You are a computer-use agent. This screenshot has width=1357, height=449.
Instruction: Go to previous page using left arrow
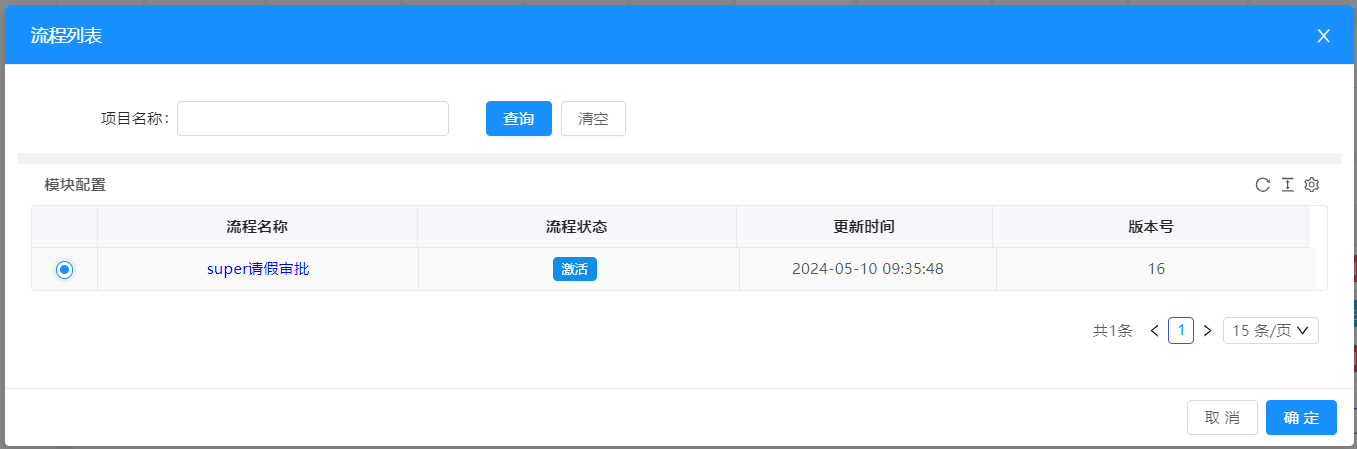(x=1155, y=331)
